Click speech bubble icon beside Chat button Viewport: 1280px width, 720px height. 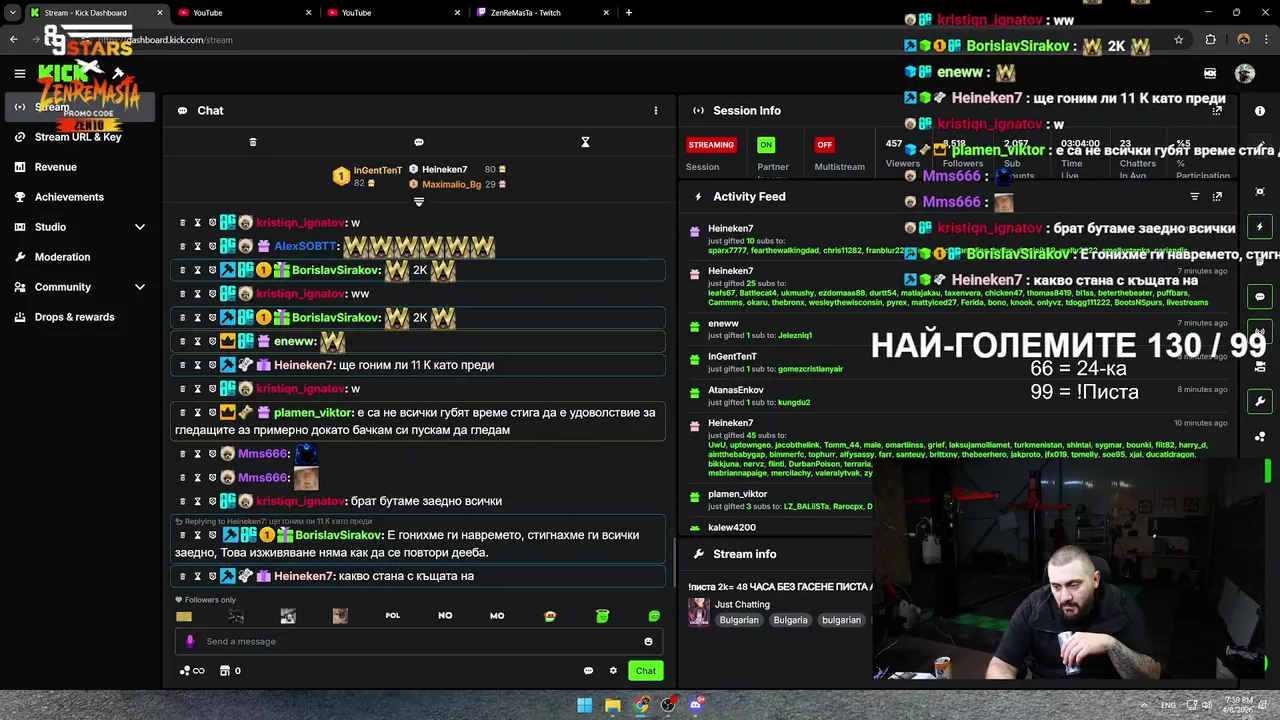pyautogui.click(x=588, y=671)
